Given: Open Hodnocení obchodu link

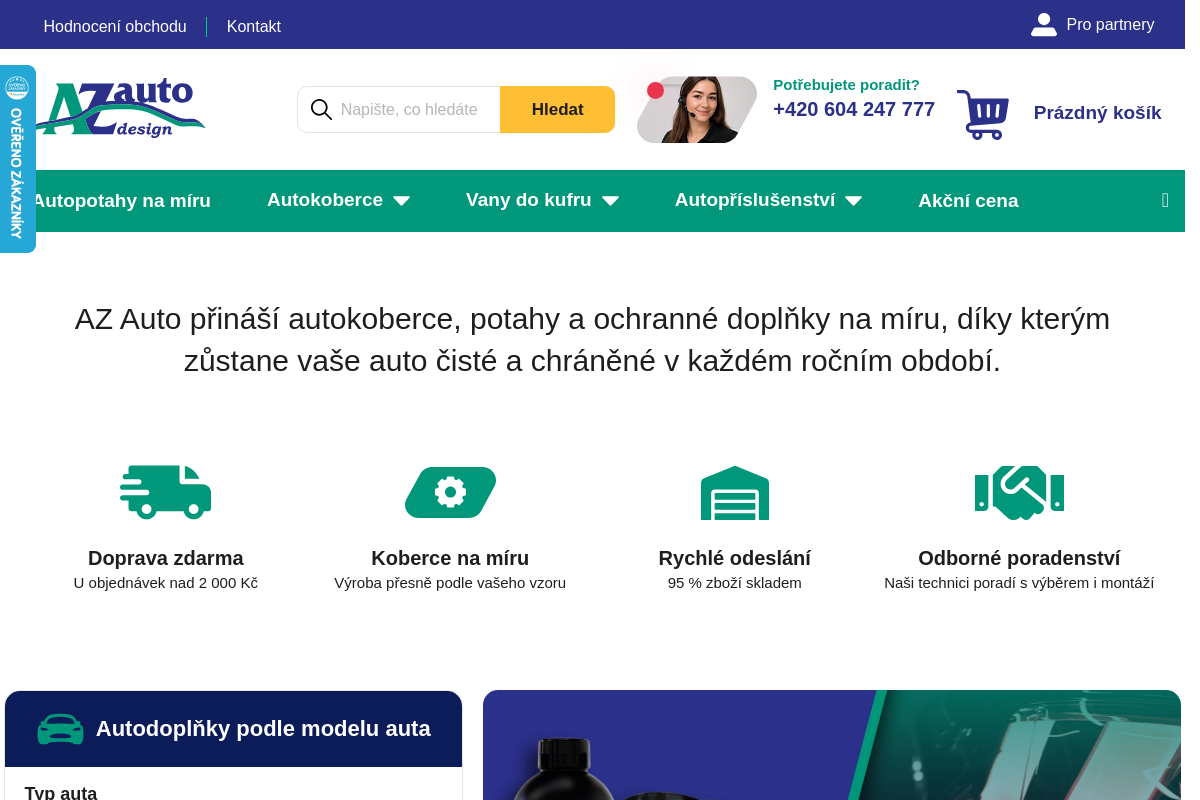Looking at the screenshot, I should point(115,27).
